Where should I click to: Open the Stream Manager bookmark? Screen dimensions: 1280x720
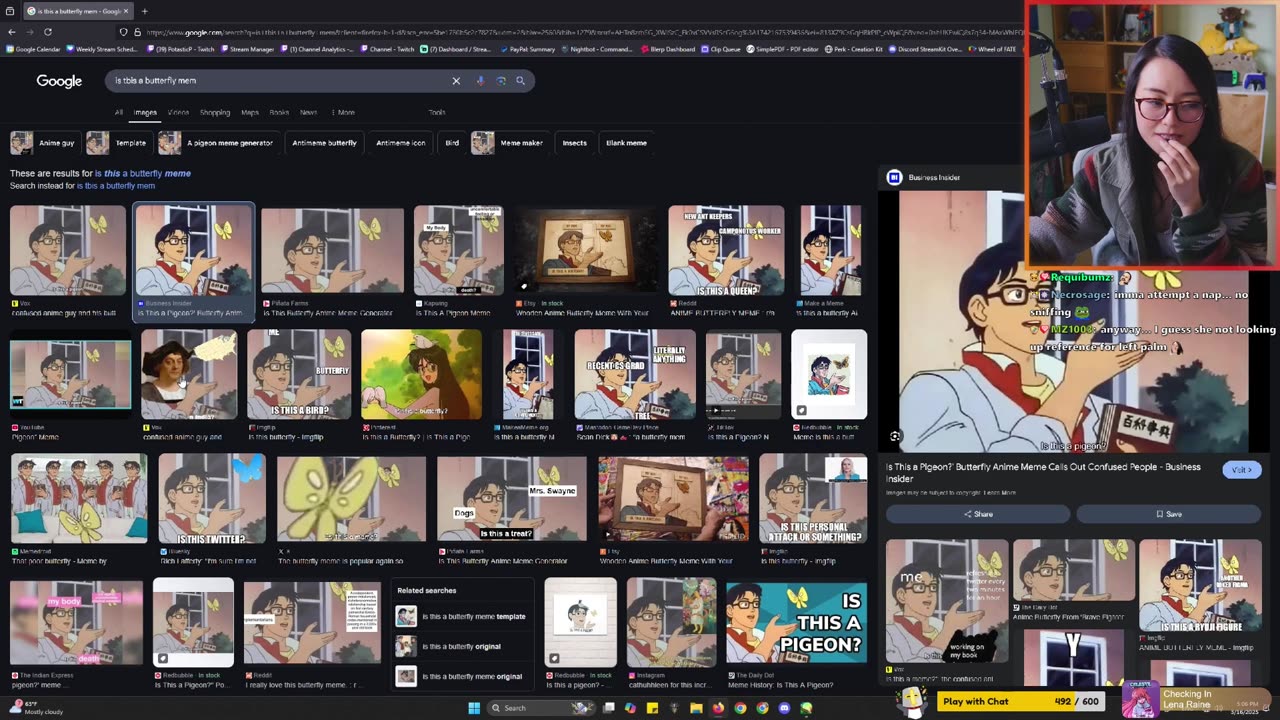point(247,49)
